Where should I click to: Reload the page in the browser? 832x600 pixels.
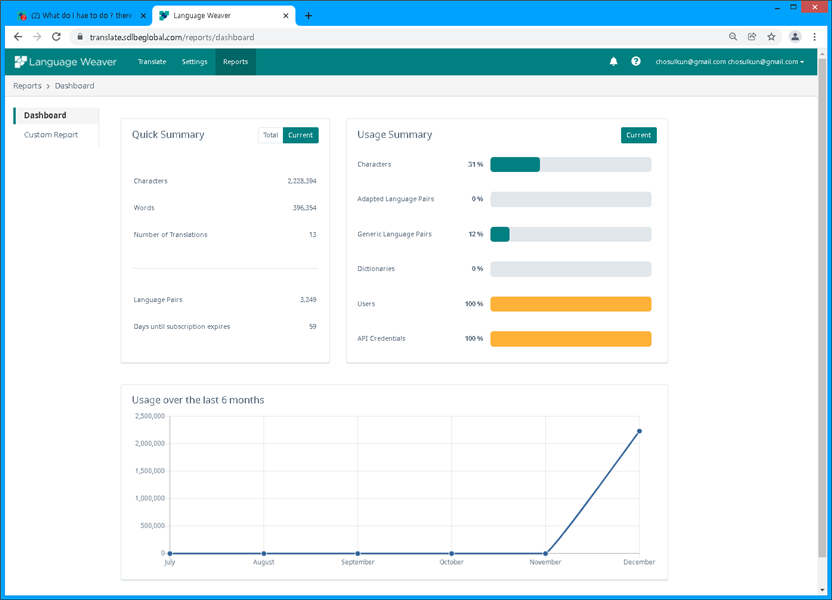coord(56,36)
